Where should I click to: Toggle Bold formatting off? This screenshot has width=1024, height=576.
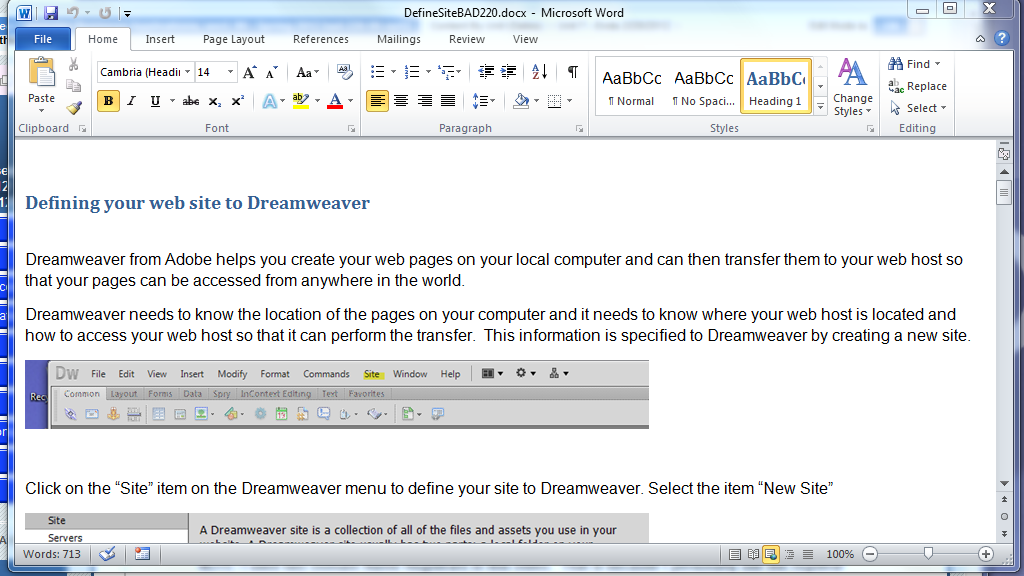pos(108,101)
